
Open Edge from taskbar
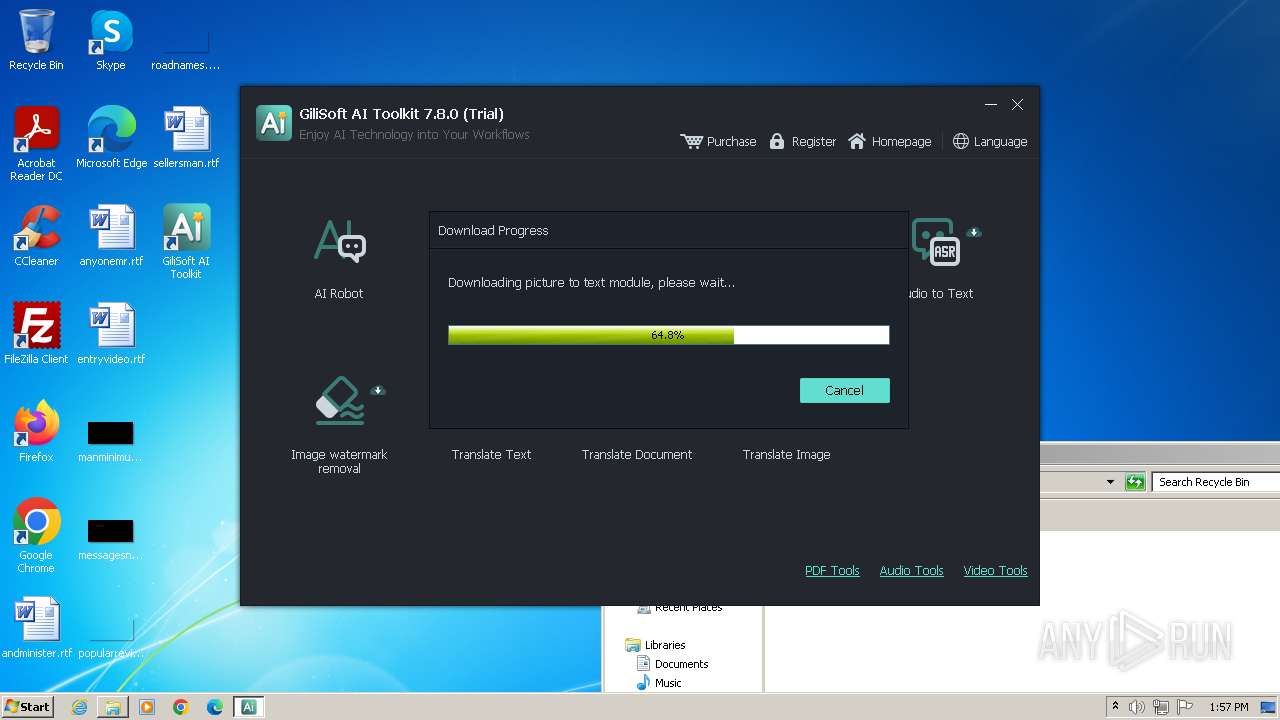[215, 707]
